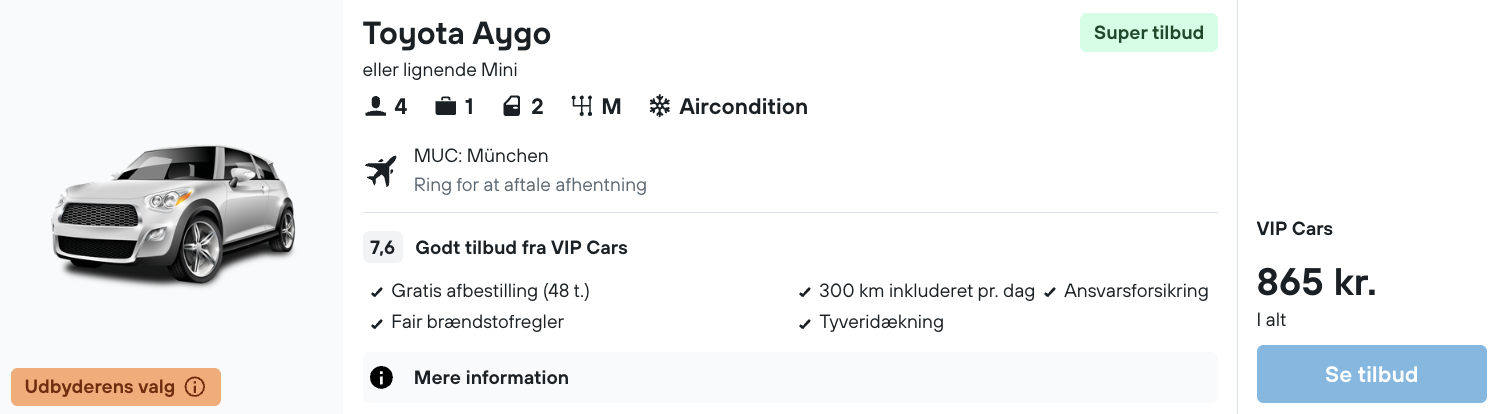Click the Fair brændstofregler feature
This screenshot has width=1502, height=414.
477,322
